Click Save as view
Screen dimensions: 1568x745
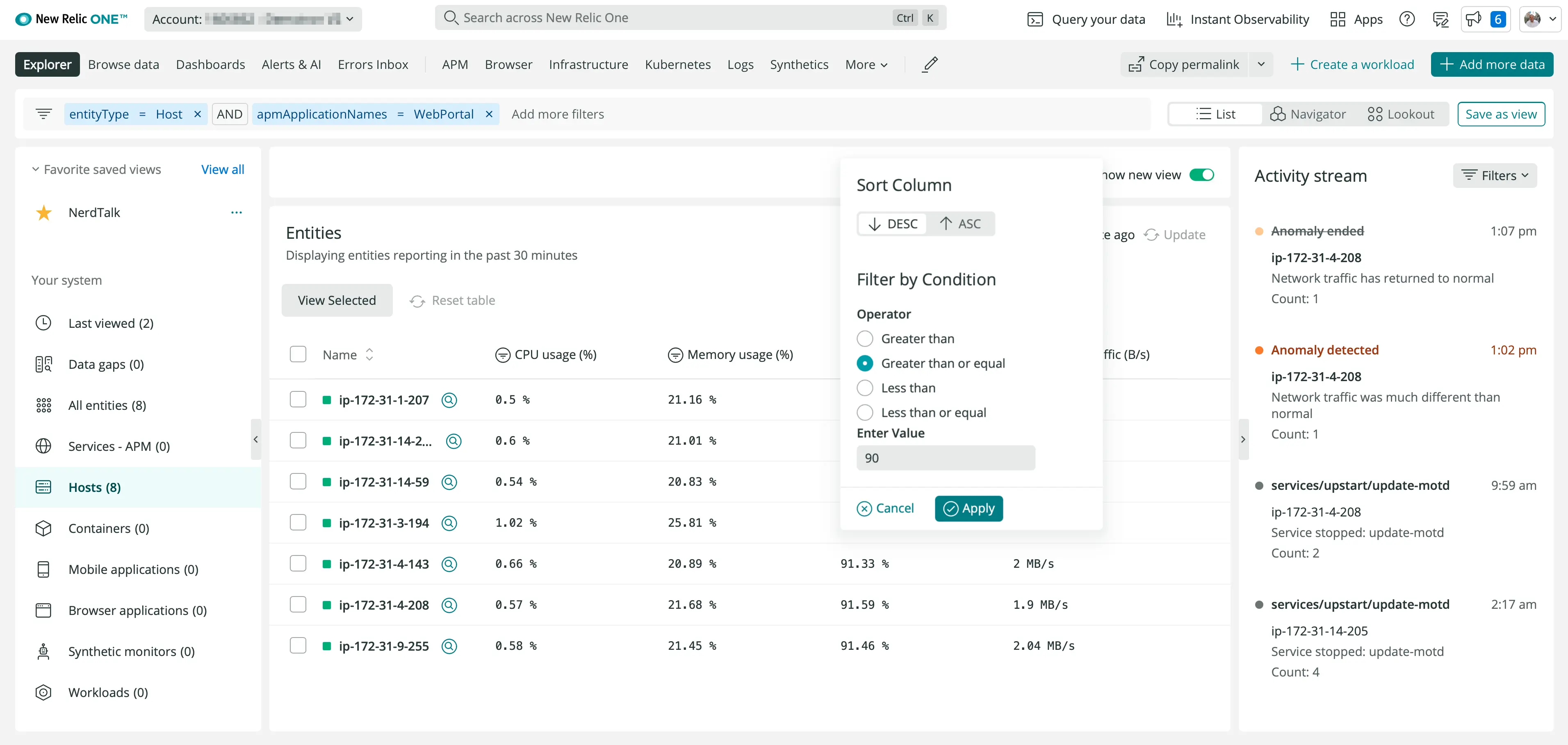pos(1500,114)
